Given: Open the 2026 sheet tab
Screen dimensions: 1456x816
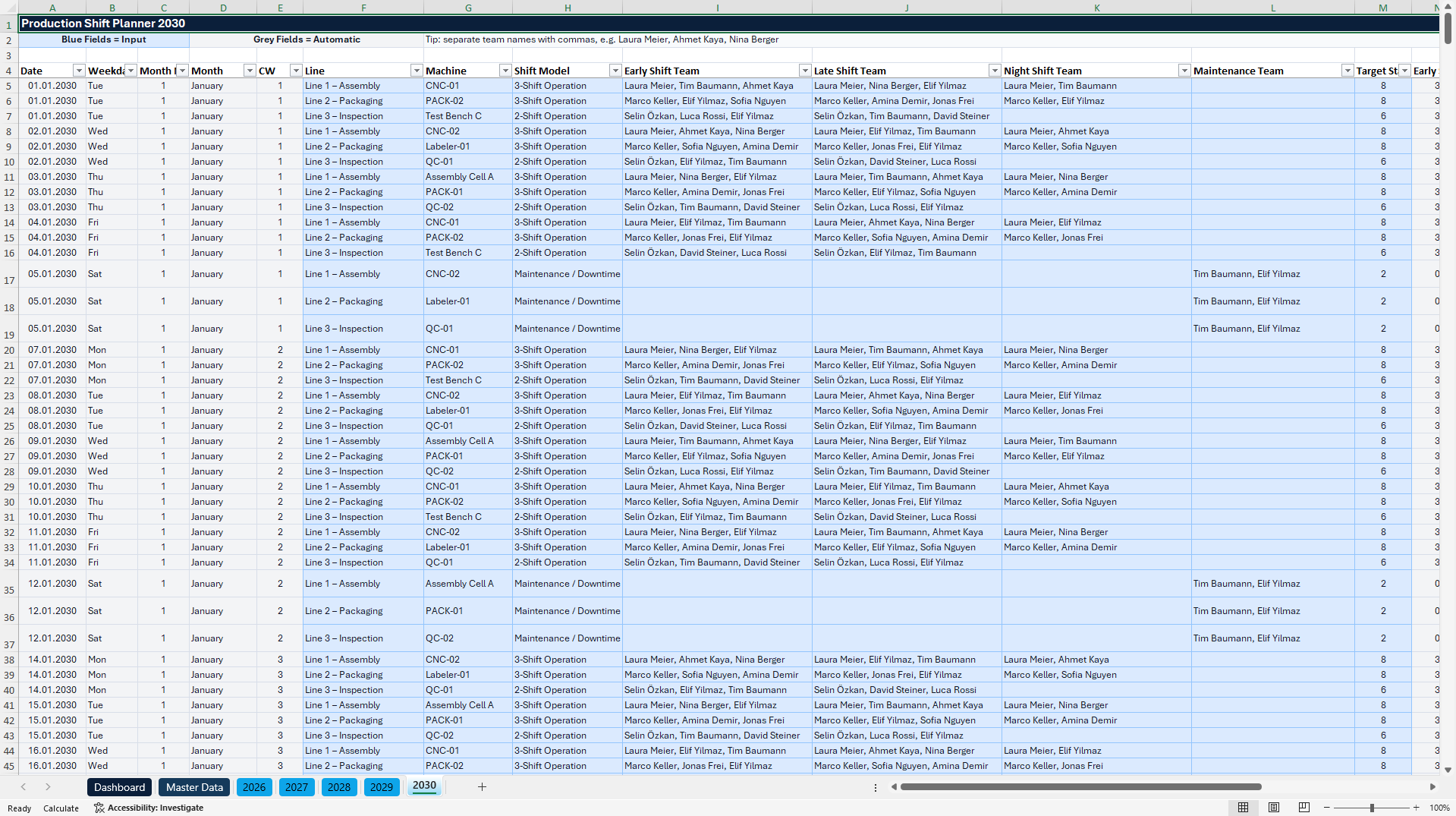Looking at the screenshot, I should (254, 787).
